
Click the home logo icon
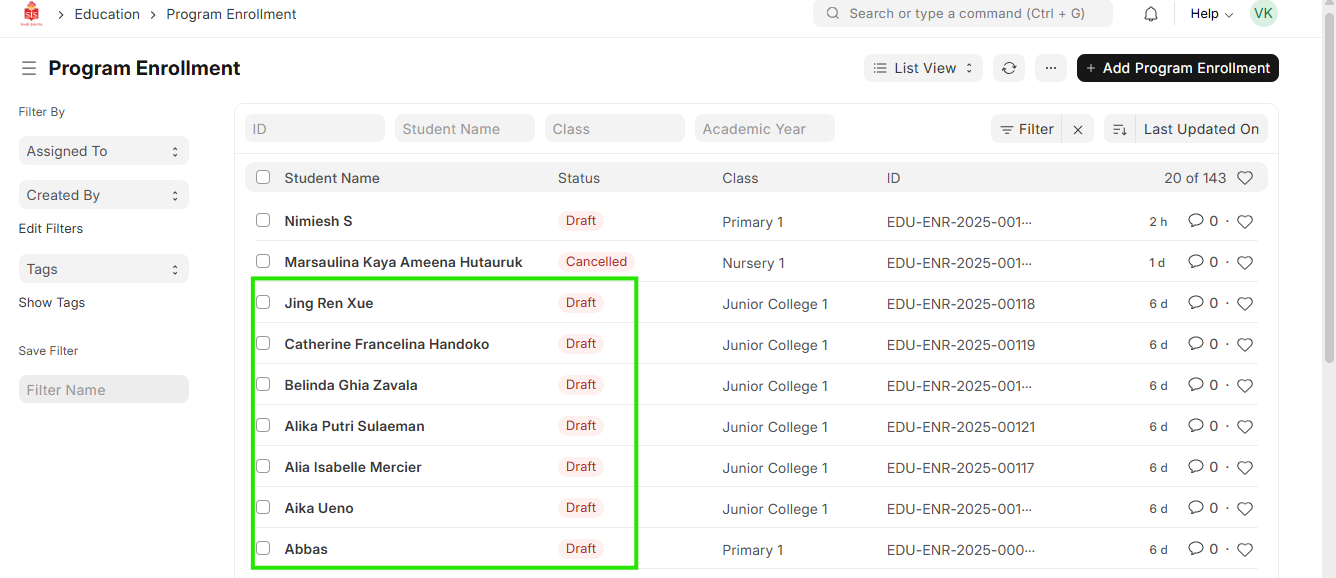click(31, 14)
